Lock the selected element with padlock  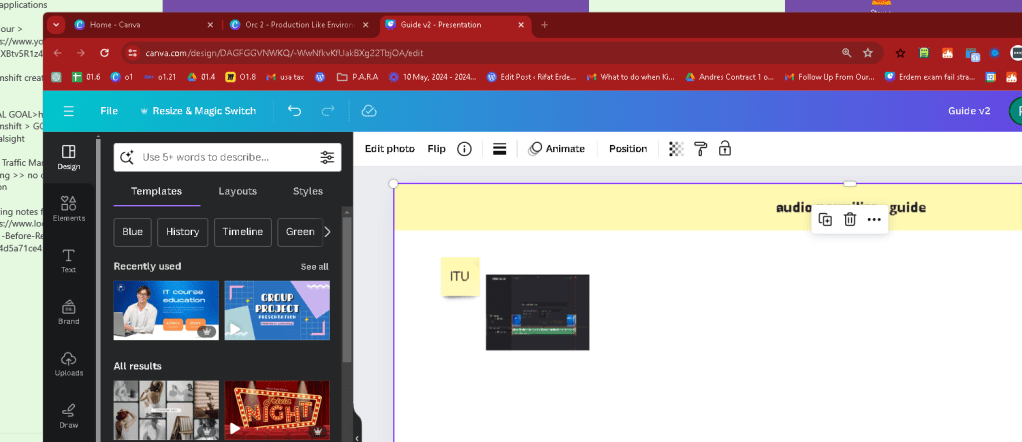724,149
